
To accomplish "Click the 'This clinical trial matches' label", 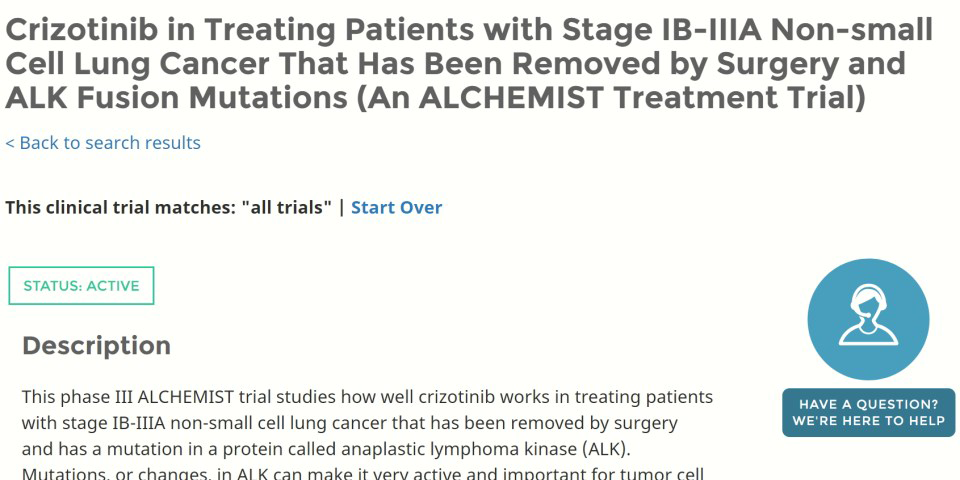I will (x=121, y=208).
